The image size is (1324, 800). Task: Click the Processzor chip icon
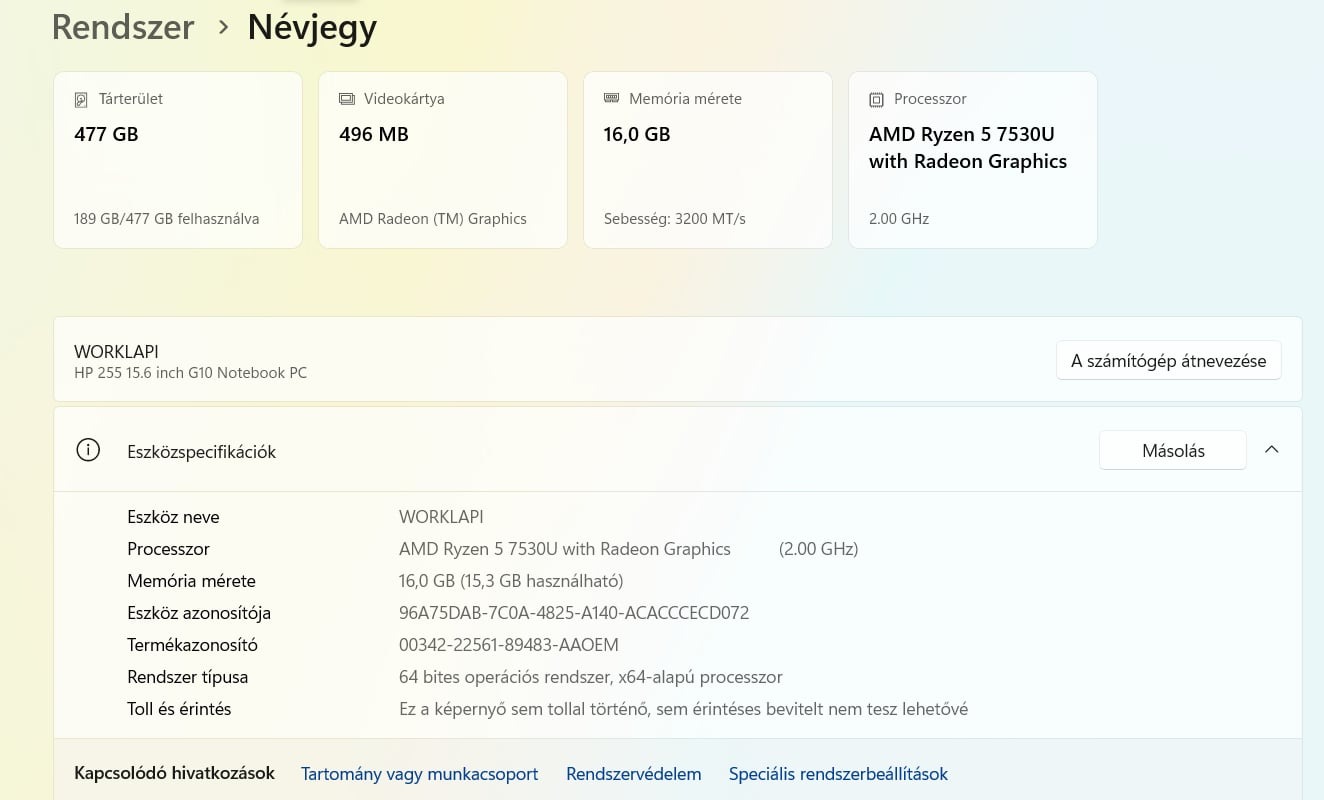point(877,100)
